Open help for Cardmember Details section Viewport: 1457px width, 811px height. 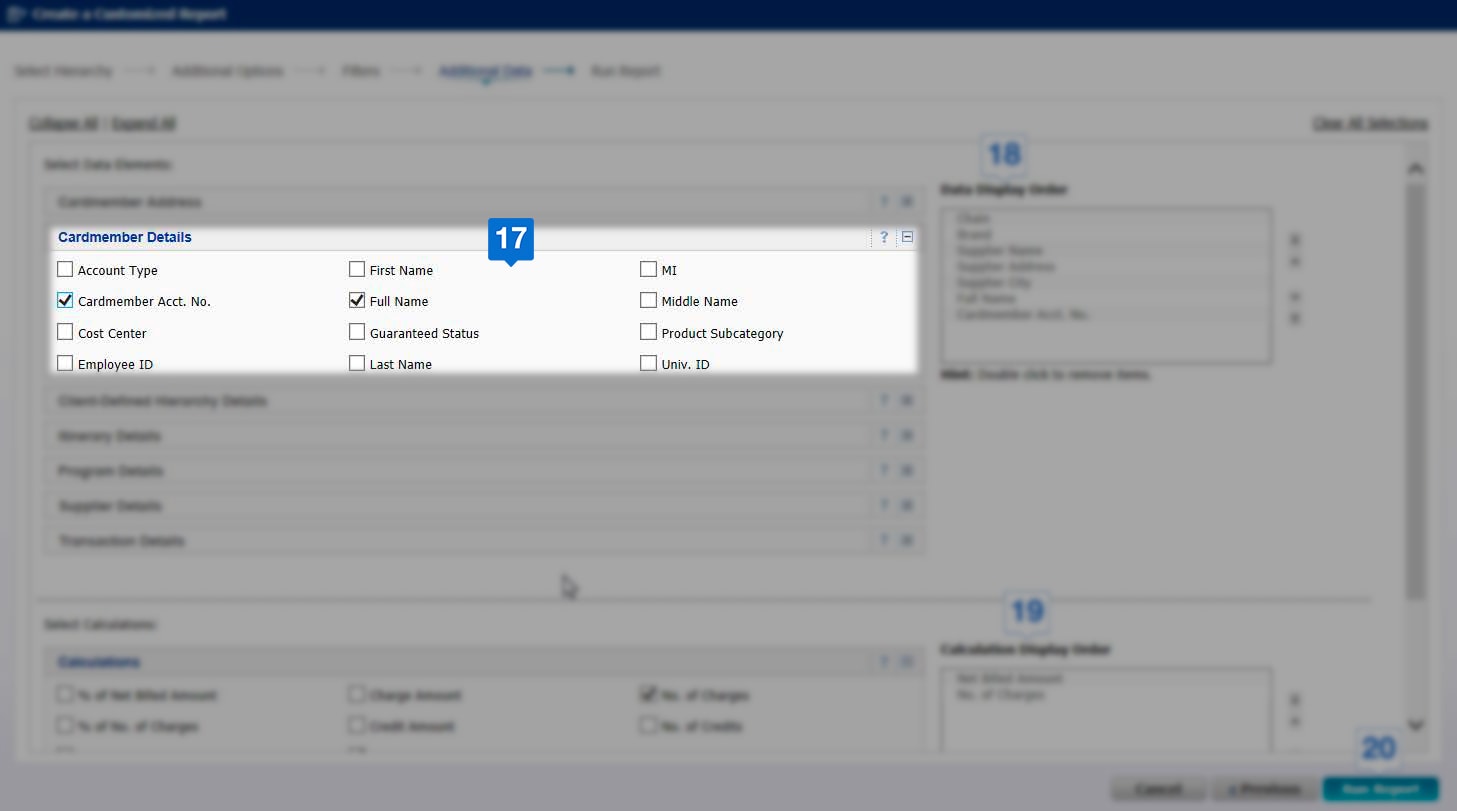pos(884,238)
